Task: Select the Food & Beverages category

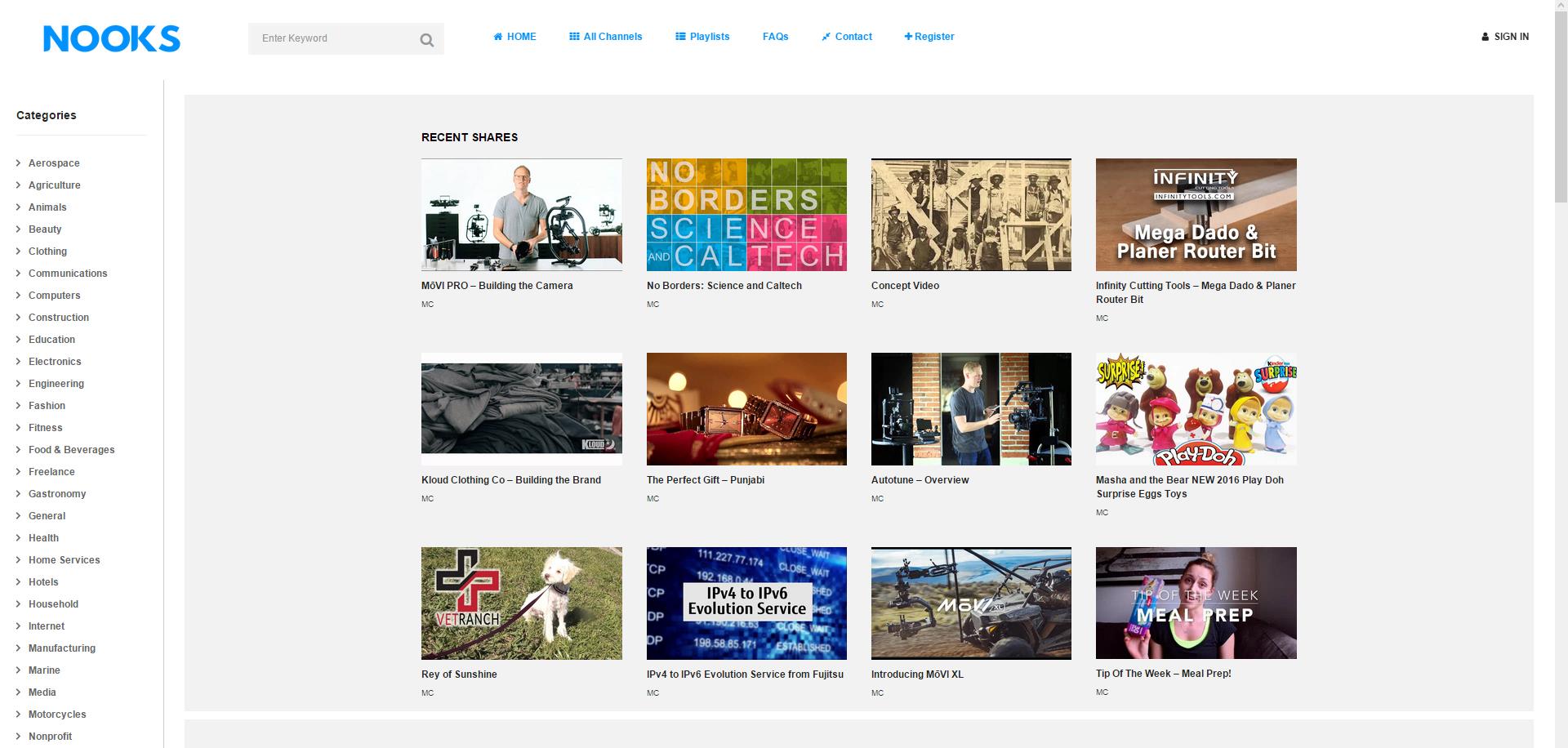Action: 72,450
